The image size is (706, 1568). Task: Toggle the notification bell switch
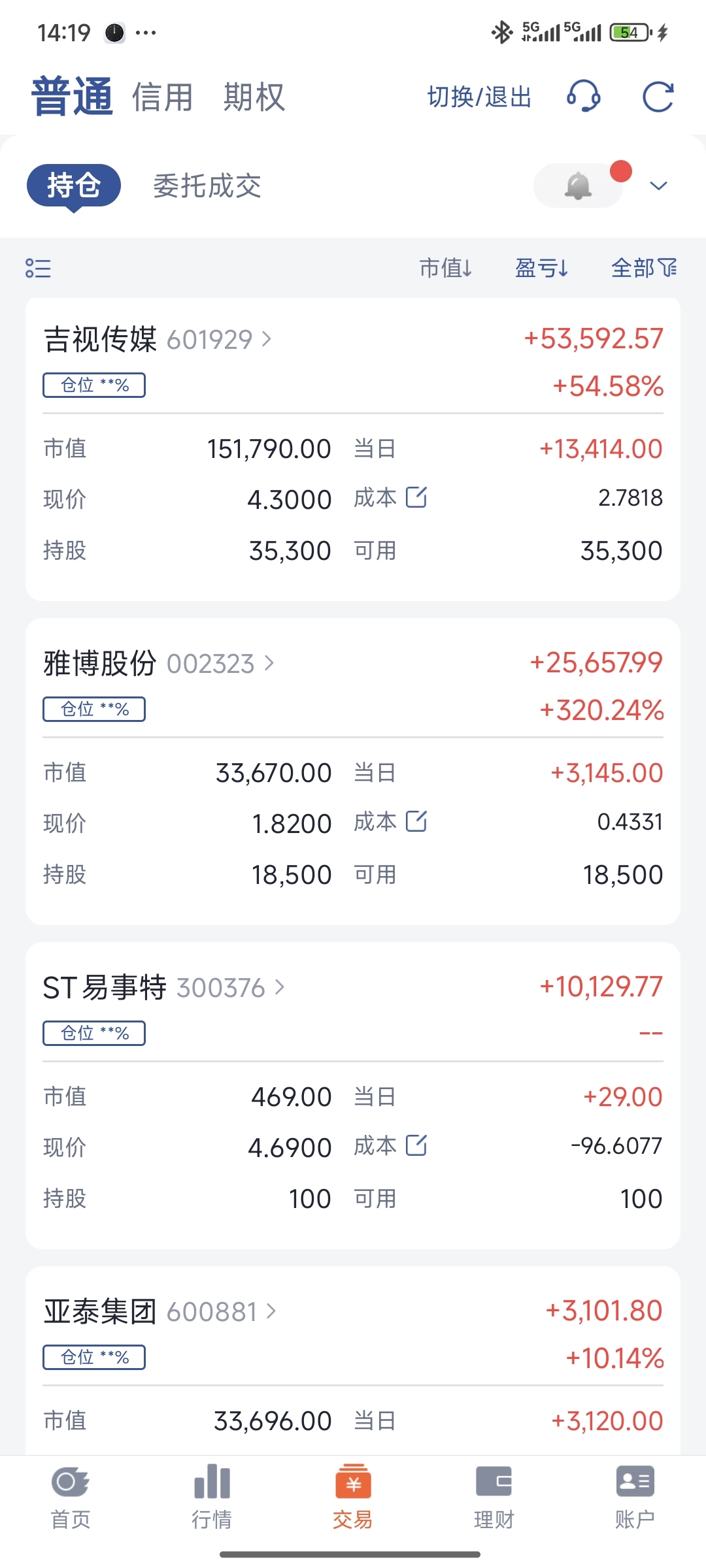coord(579,186)
